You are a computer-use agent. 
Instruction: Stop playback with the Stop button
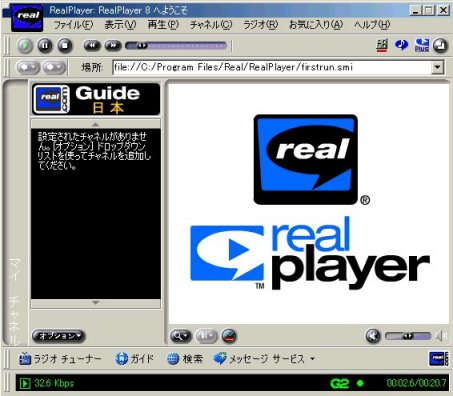[x=65, y=46]
